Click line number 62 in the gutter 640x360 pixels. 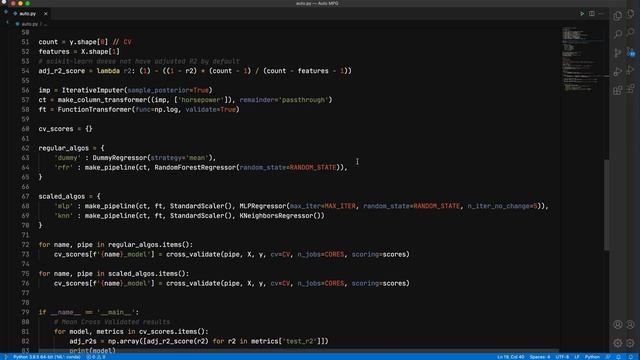pos(25,148)
